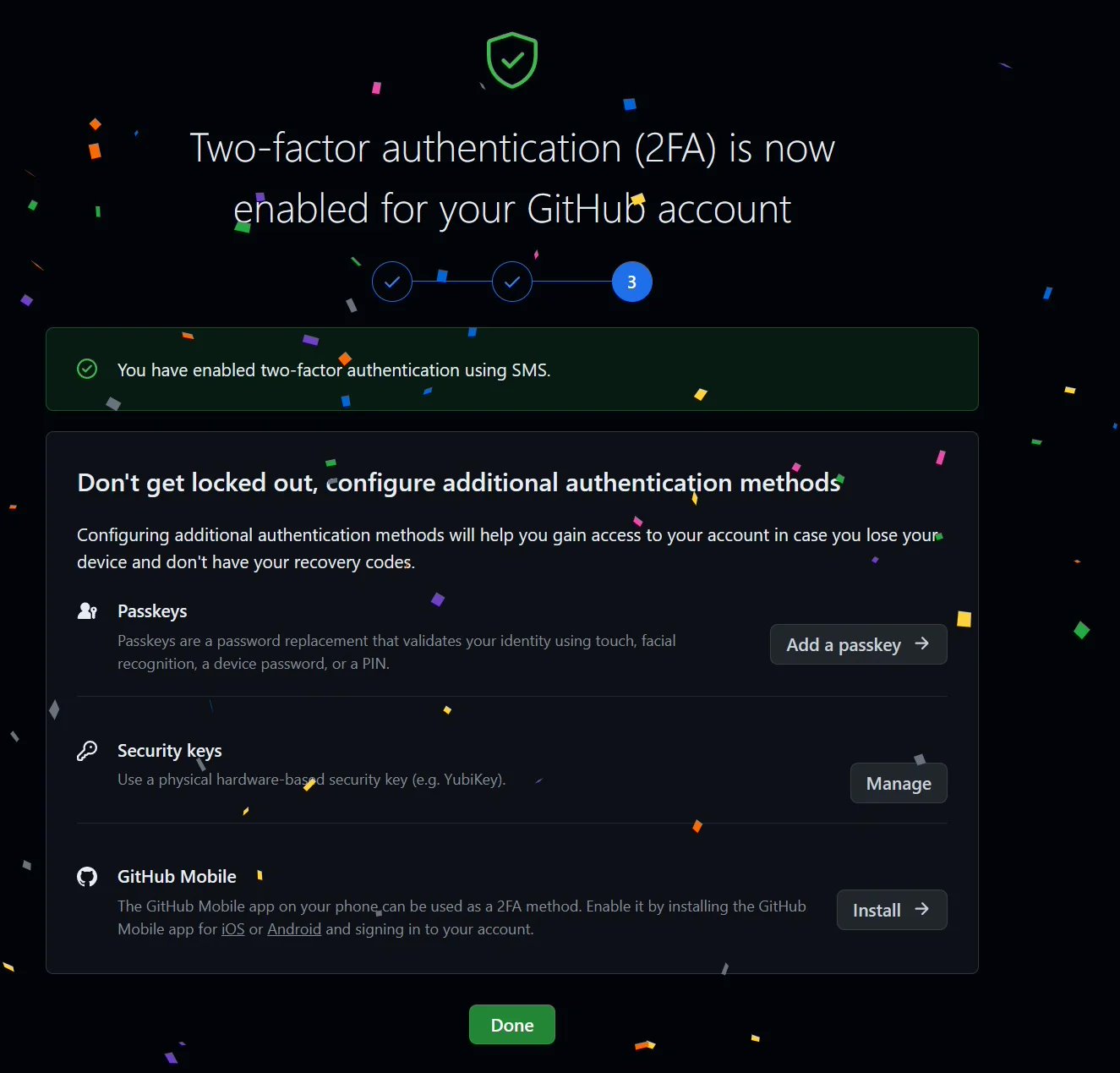Click the checkmark icon in the SMS success banner

tap(87, 370)
